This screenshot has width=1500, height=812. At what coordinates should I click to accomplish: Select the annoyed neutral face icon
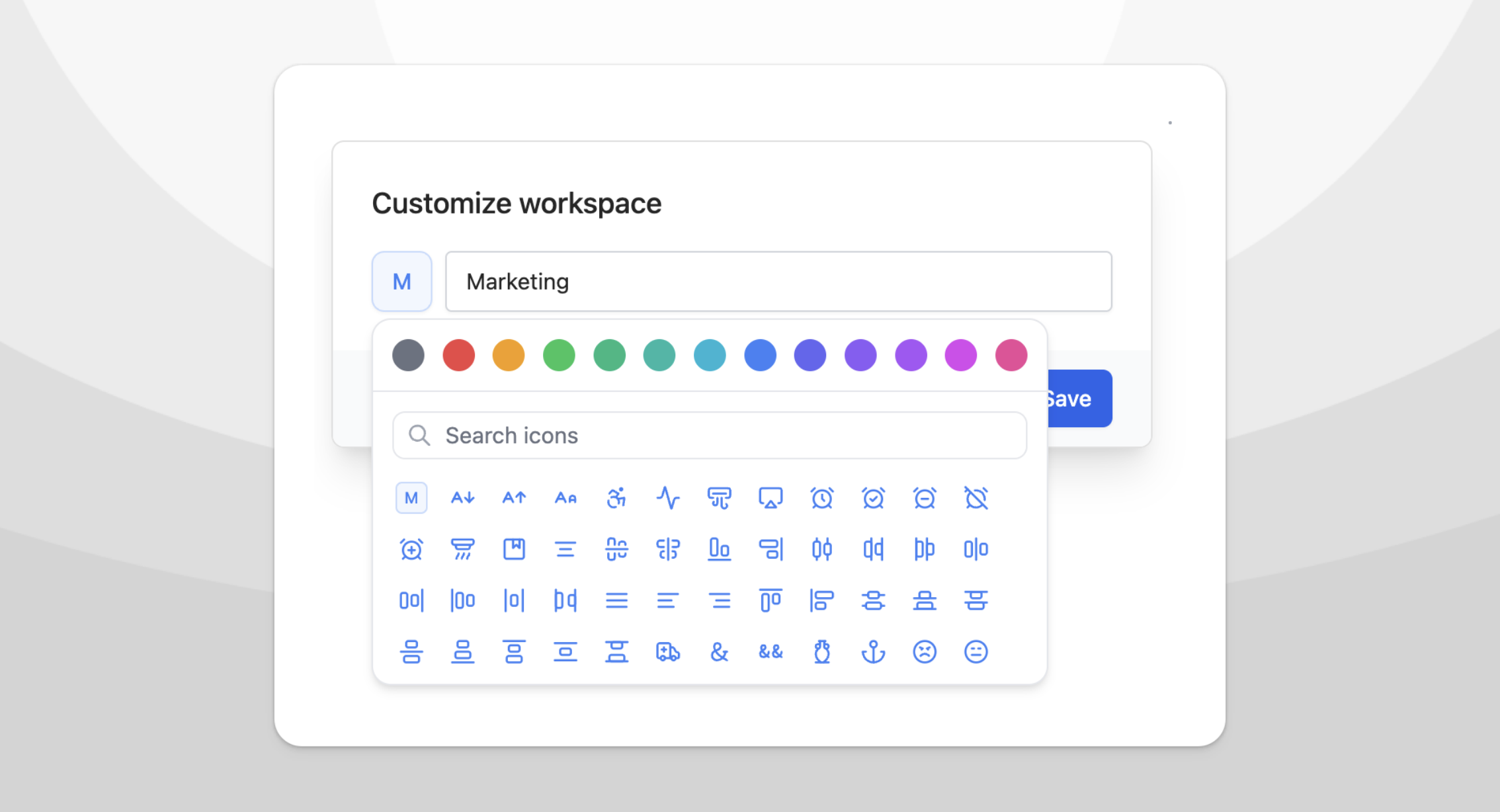point(976,652)
